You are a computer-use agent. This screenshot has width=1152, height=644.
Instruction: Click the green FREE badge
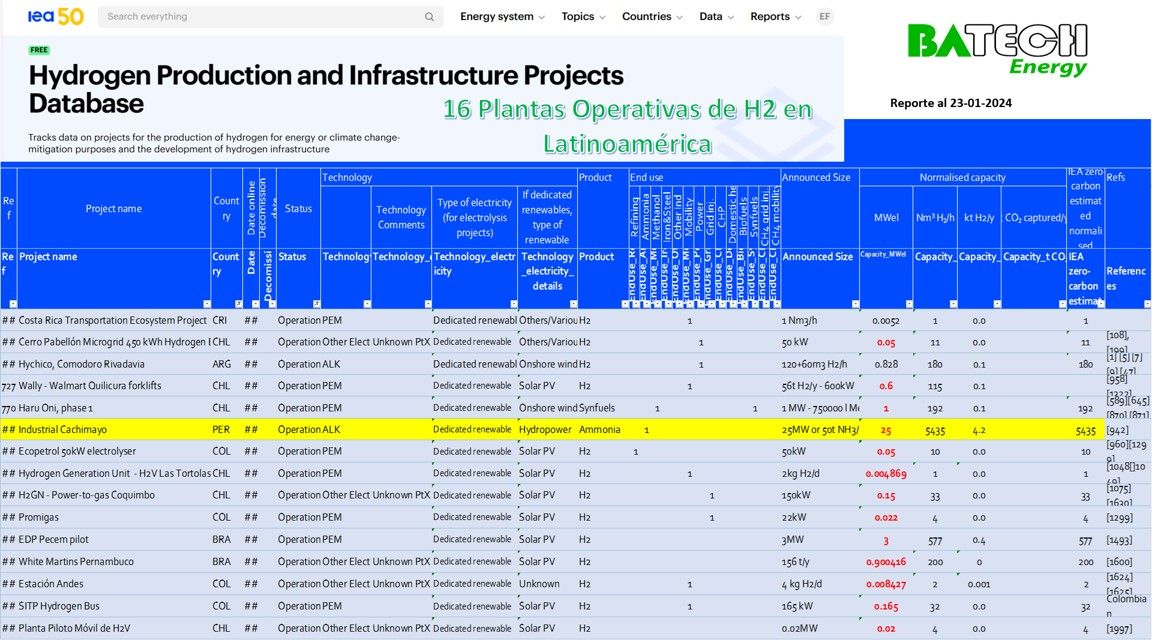[39, 50]
